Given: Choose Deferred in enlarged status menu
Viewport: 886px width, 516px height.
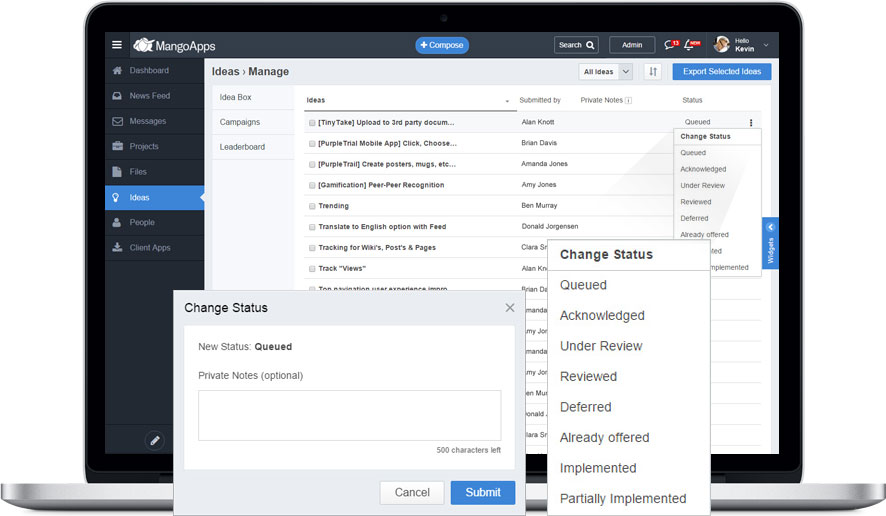Looking at the screenshot, I should coord(585,407).
